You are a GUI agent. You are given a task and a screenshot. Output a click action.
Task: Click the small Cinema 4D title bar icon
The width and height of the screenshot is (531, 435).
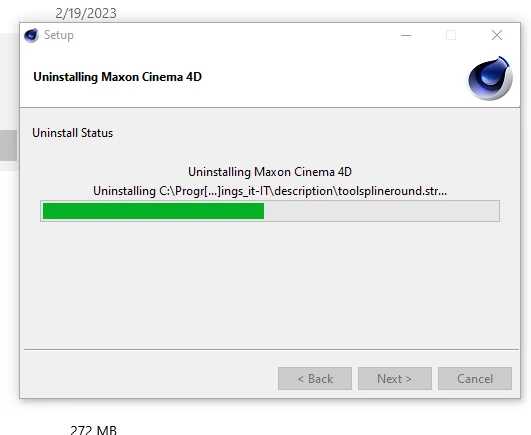[31, 35]
